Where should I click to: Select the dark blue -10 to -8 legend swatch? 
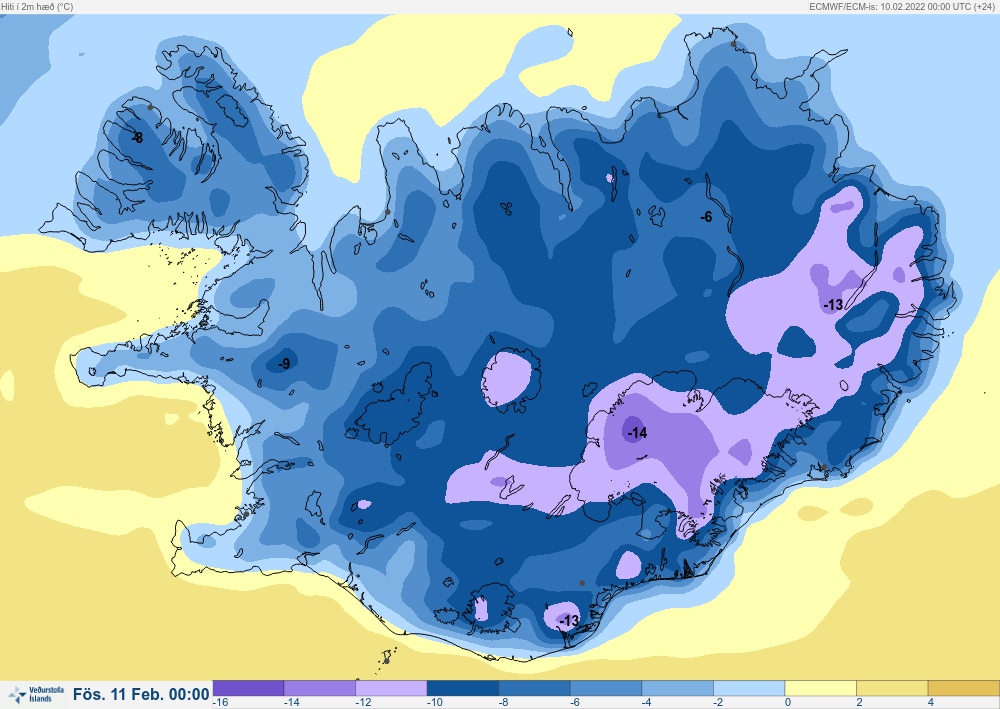click(462, 688)
